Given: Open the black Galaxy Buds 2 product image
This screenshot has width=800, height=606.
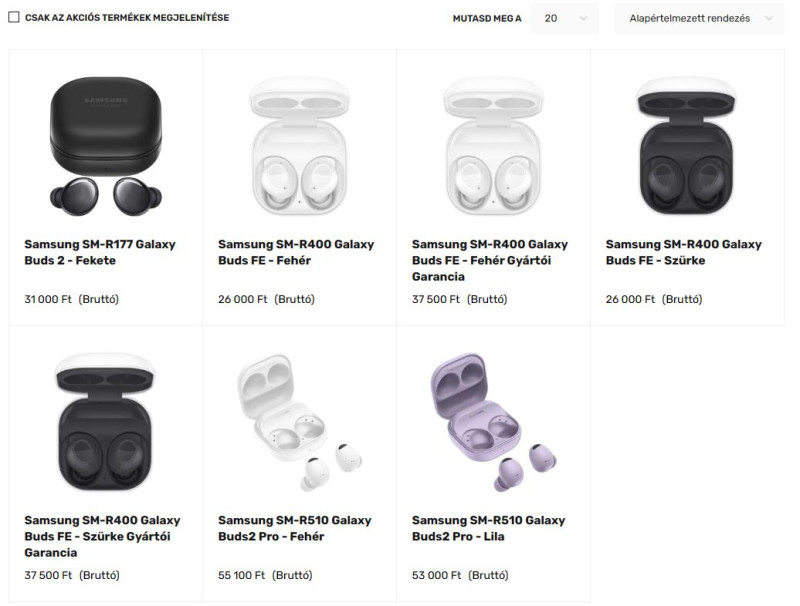Looking at the screenshot, I should pos(106,146).
